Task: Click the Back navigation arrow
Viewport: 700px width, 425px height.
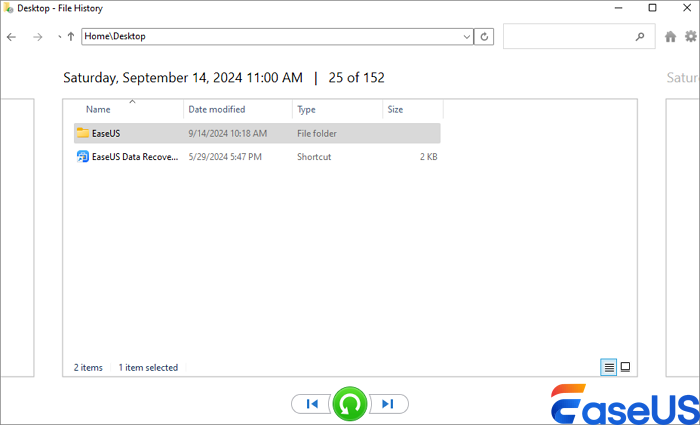Action: tap(12, 37)
